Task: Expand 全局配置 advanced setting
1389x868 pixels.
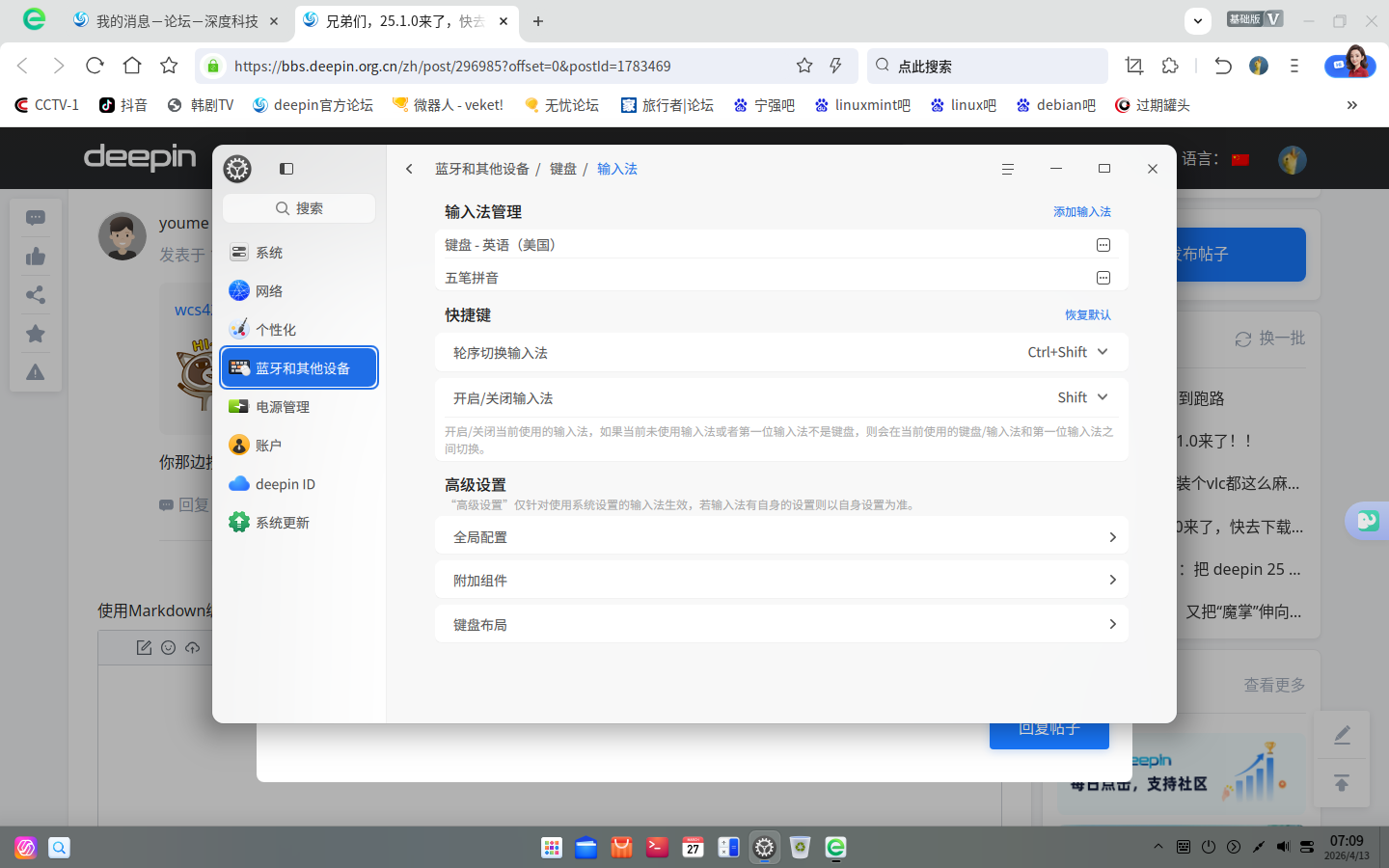Action: [781, 537]
